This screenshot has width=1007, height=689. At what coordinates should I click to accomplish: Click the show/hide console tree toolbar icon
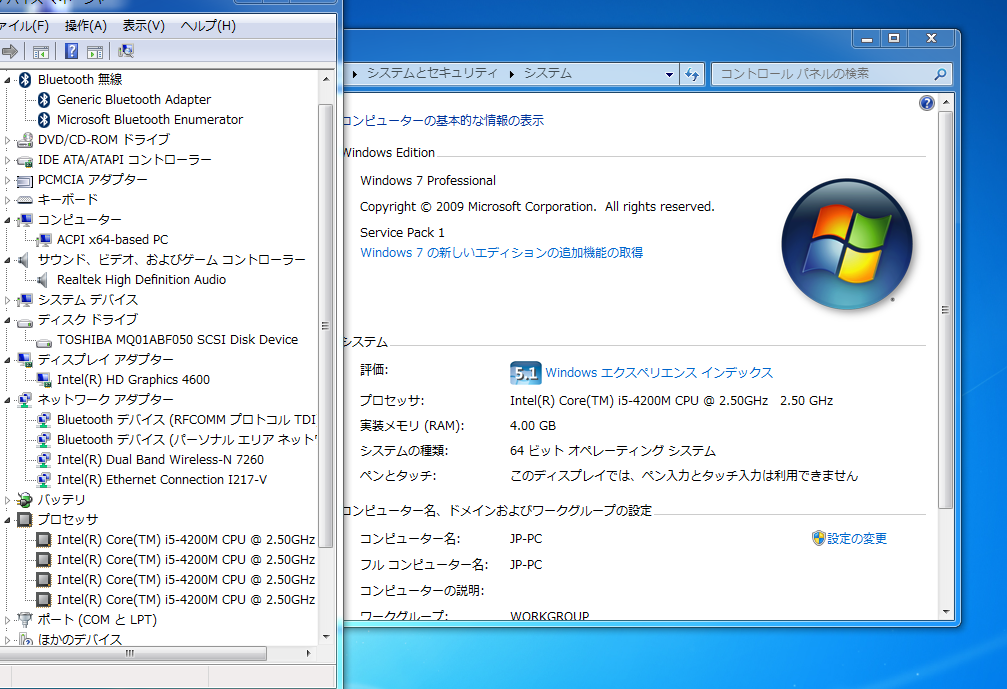pos(40,51)
